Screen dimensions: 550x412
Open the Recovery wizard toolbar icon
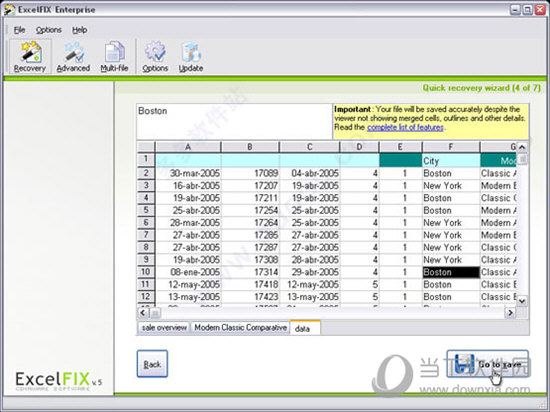point(30,56)
